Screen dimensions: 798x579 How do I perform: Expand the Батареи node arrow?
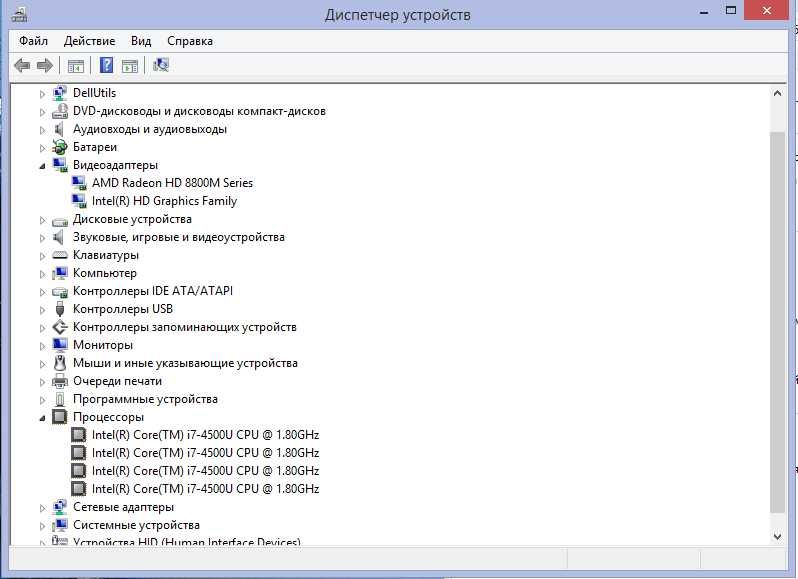tap(42, 148)
